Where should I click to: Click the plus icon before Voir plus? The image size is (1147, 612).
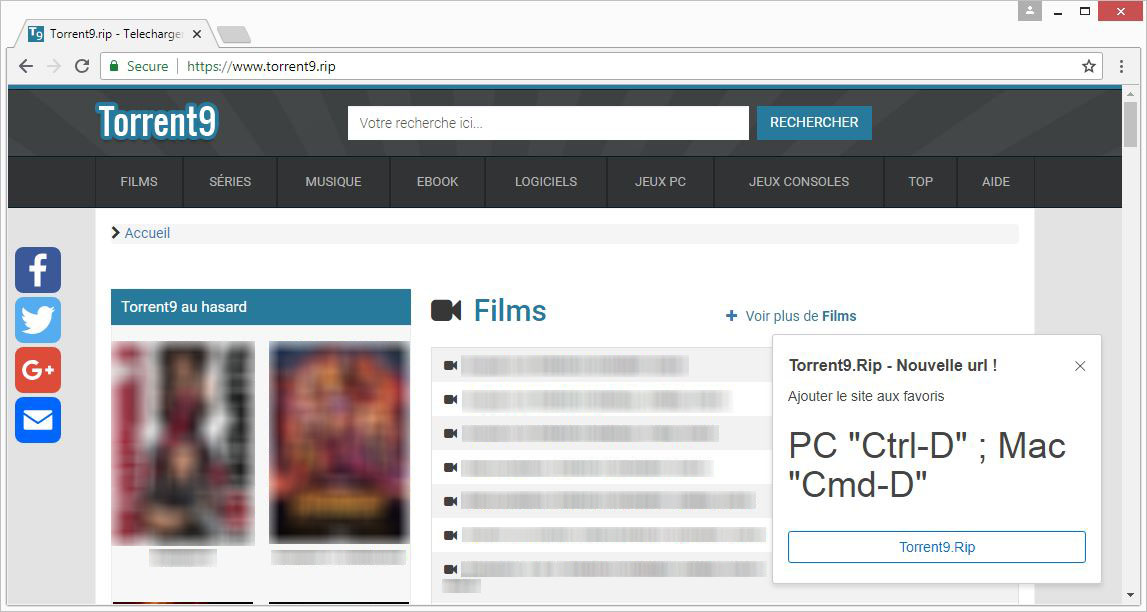(731, 316)
